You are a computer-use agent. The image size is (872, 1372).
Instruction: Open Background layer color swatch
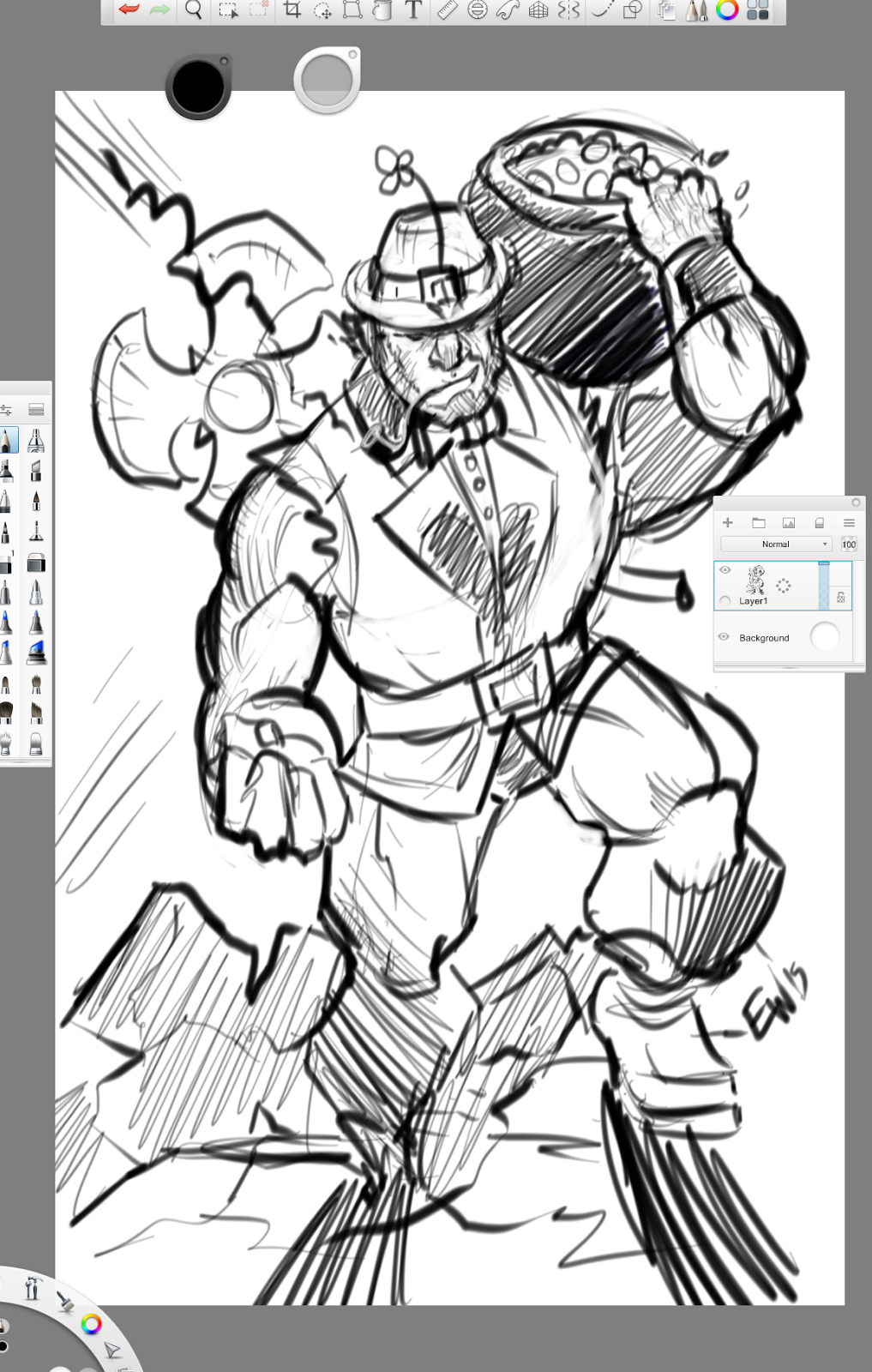point(825,636)
